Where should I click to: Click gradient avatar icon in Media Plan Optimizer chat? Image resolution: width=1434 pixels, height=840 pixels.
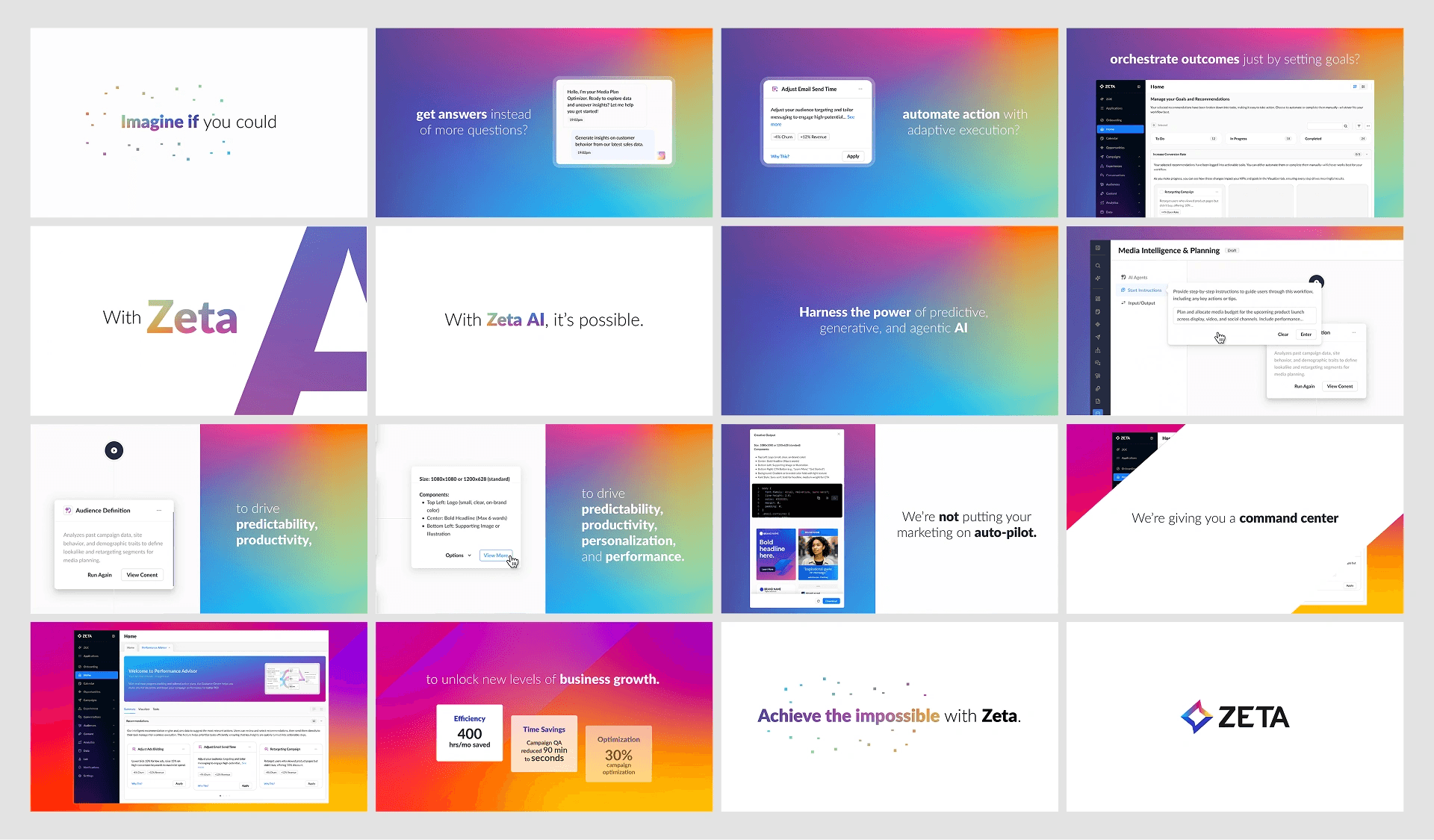[x=661, y=155]
